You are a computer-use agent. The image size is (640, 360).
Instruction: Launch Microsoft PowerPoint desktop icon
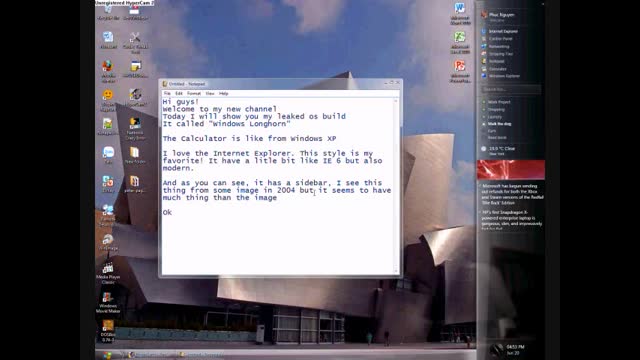pyautogui.click(x=460, y=71)
